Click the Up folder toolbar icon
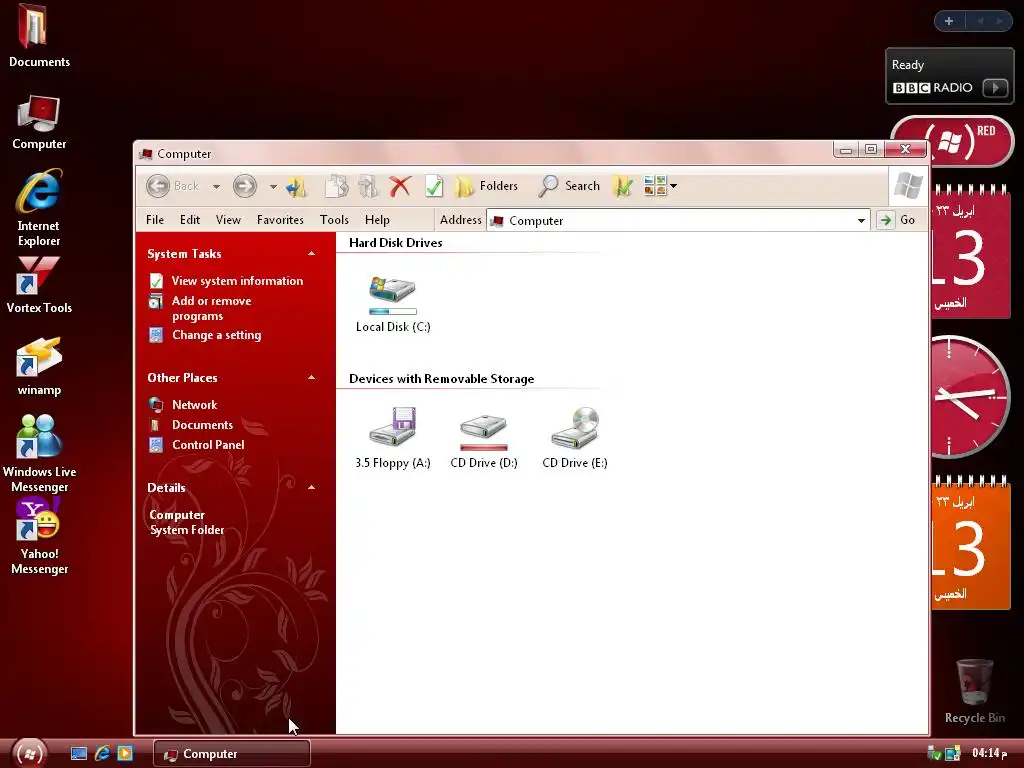Viewport: 1024px width, 768px height. (296, 187)
